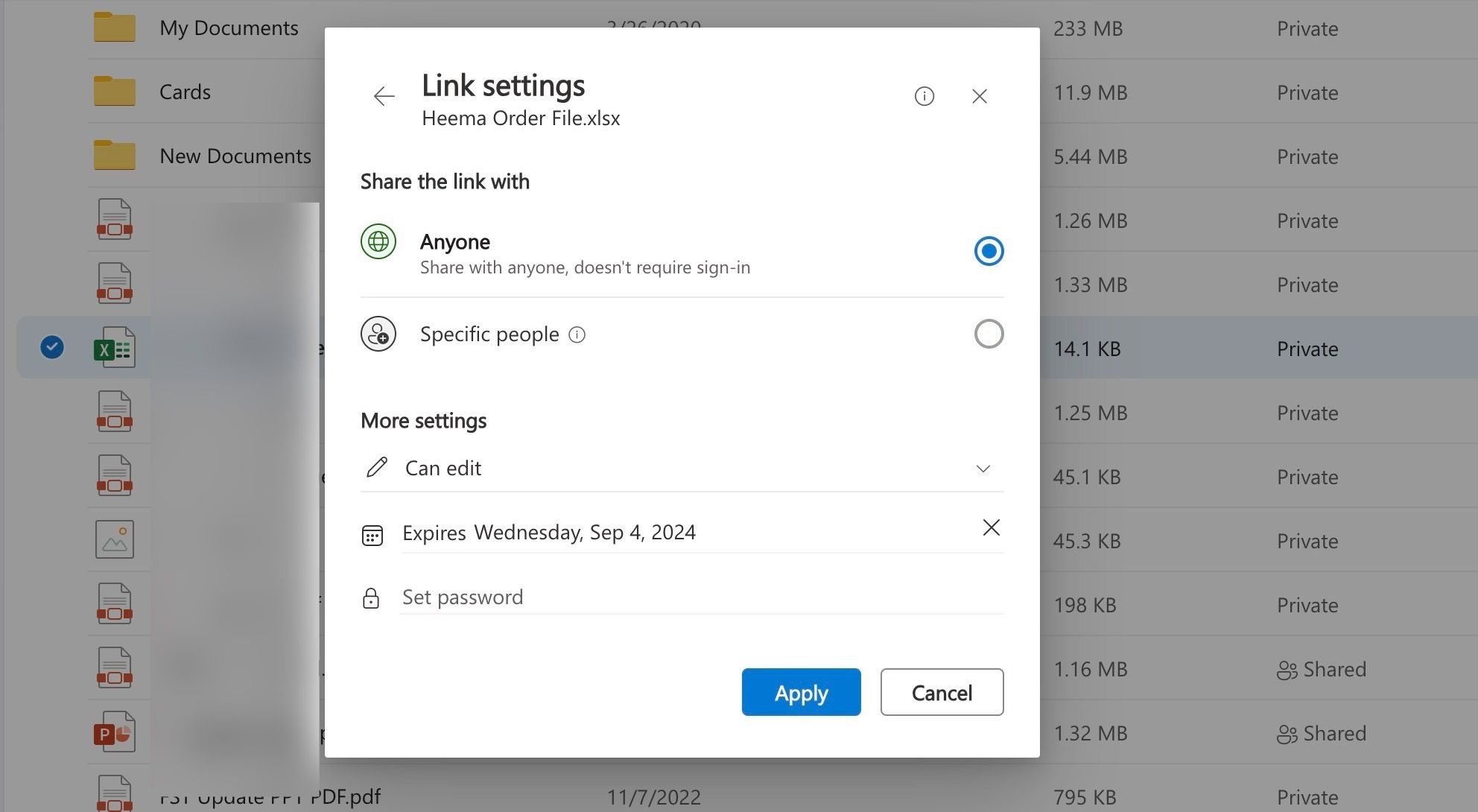Click the pencil icon beside Can edit
1478x812 pixels.
[x=375, y=467]
